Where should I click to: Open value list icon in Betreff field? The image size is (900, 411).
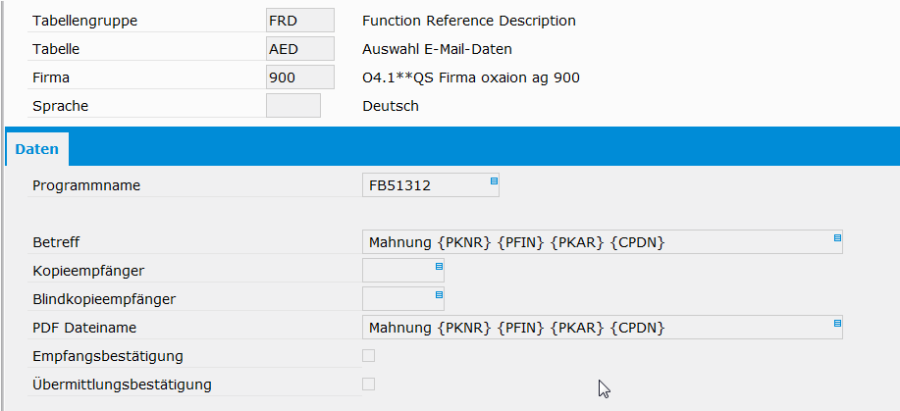pyautogui.click(x=837, y=238)
